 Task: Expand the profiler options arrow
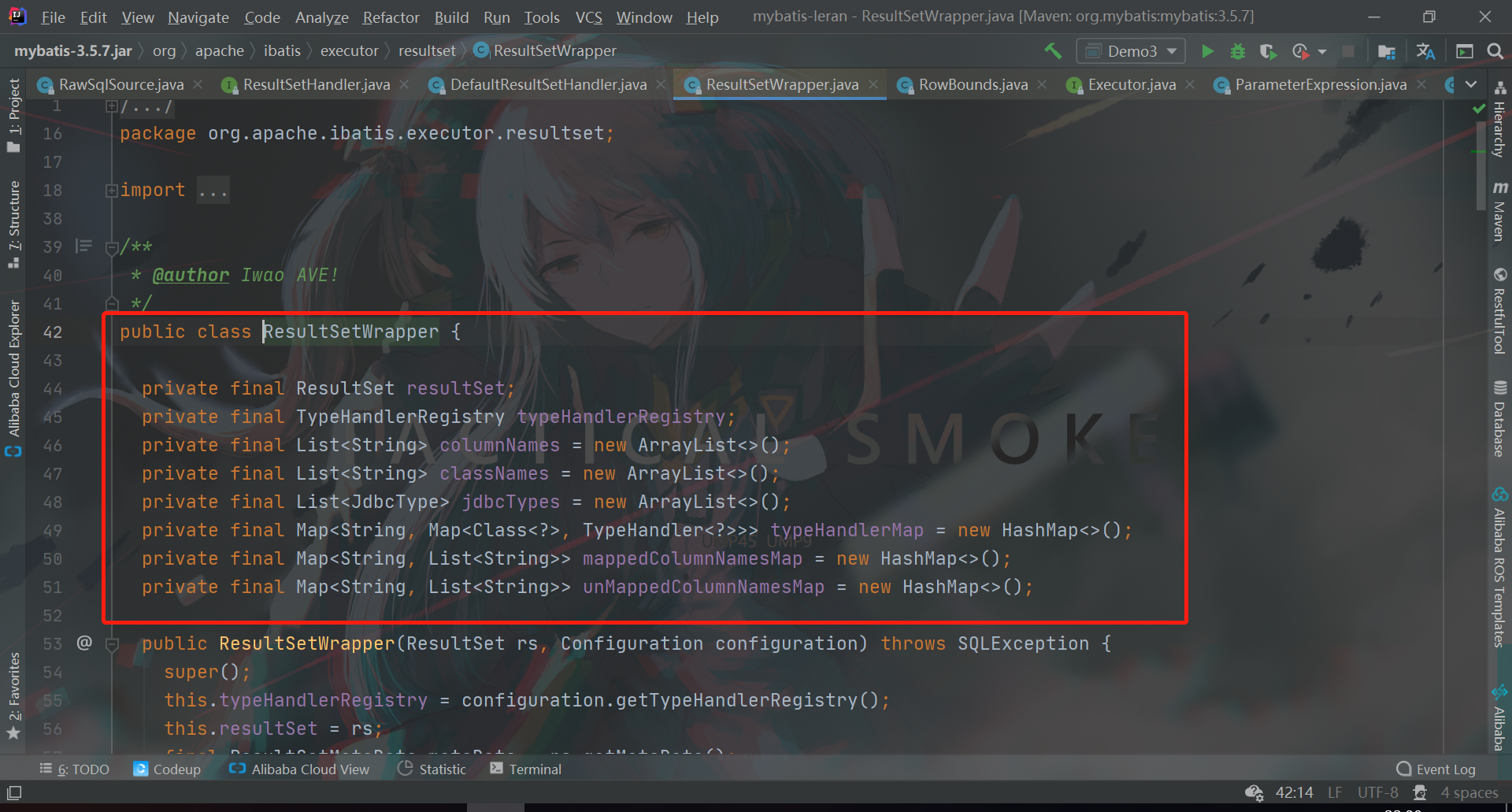1322,52
